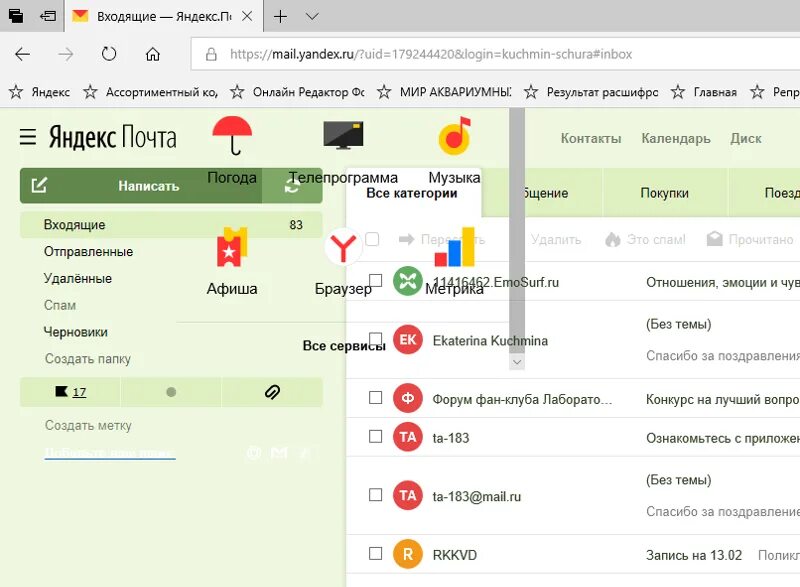Image resolution: width=800 pixels, height=587 pixels.
Task: Filter mail by flagged messages icon
Action: (70, 392)
